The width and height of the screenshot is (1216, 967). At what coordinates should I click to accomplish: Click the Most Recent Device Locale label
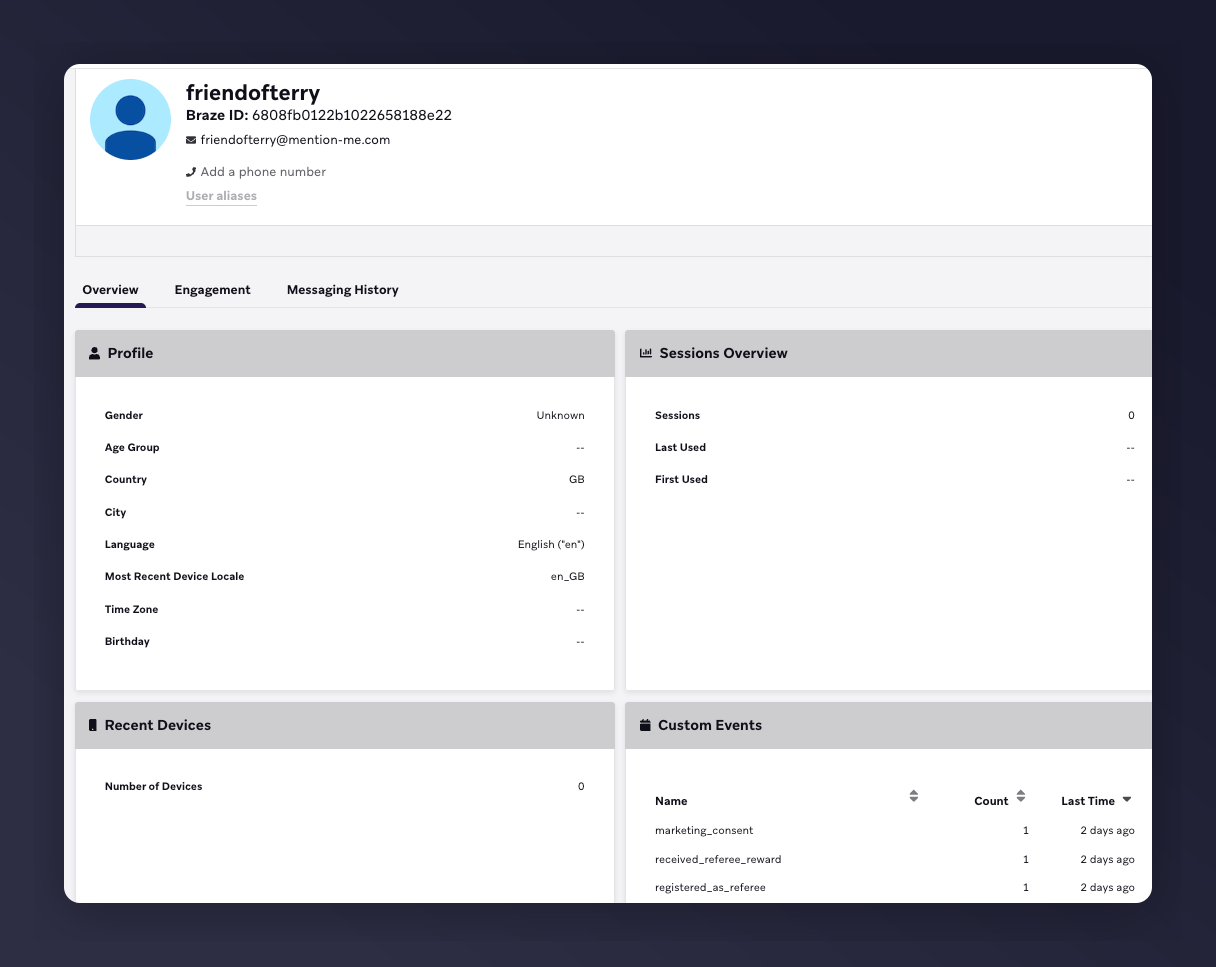[175, 577]
